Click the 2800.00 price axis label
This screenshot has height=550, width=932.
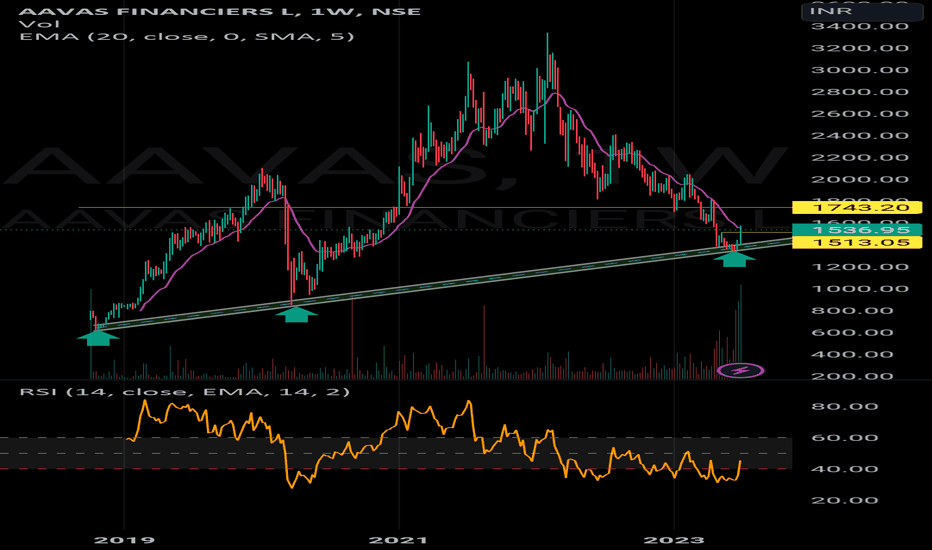[860, 92]
